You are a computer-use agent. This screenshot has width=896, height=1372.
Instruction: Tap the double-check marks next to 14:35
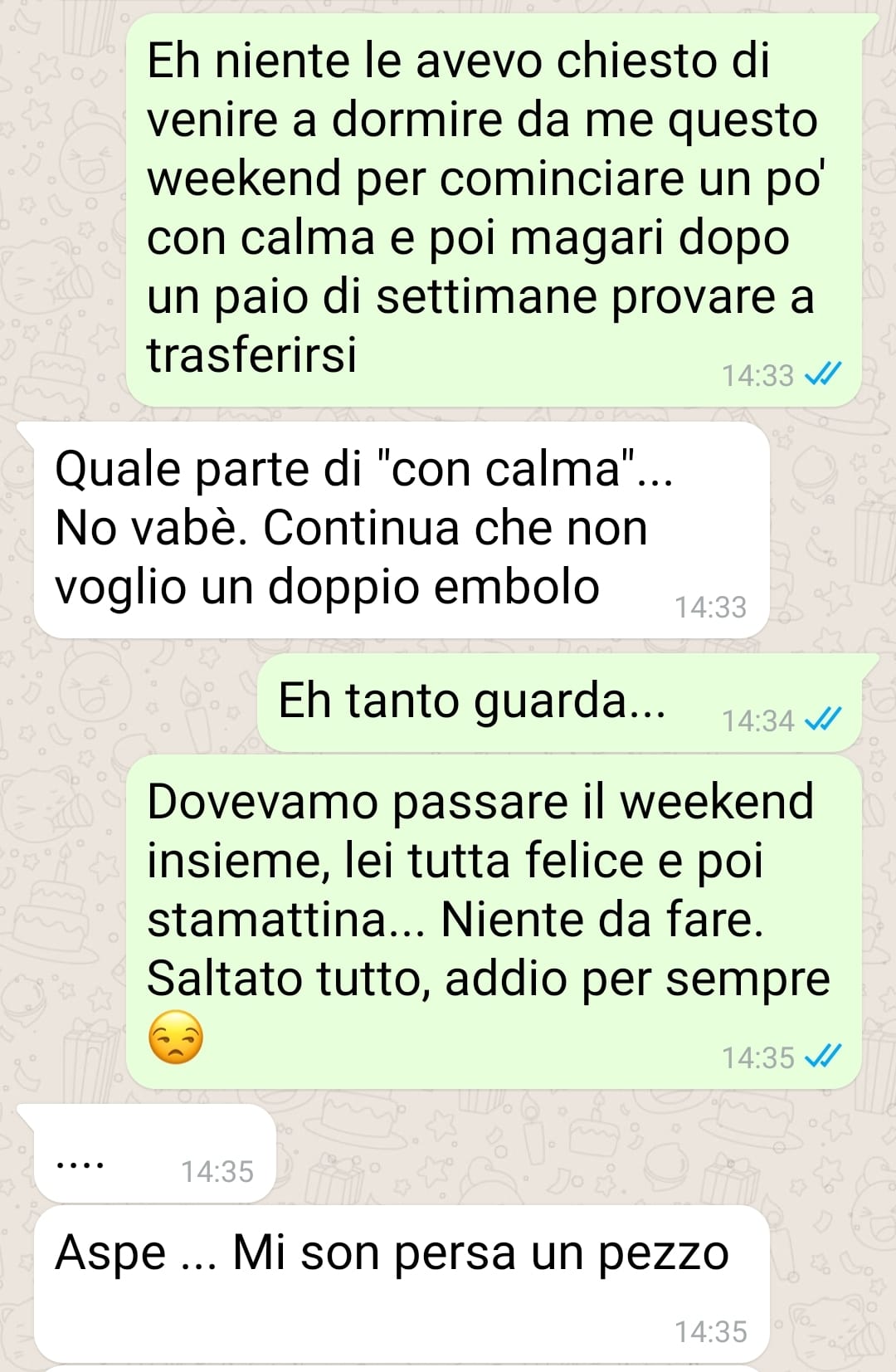pos(824,1057)
